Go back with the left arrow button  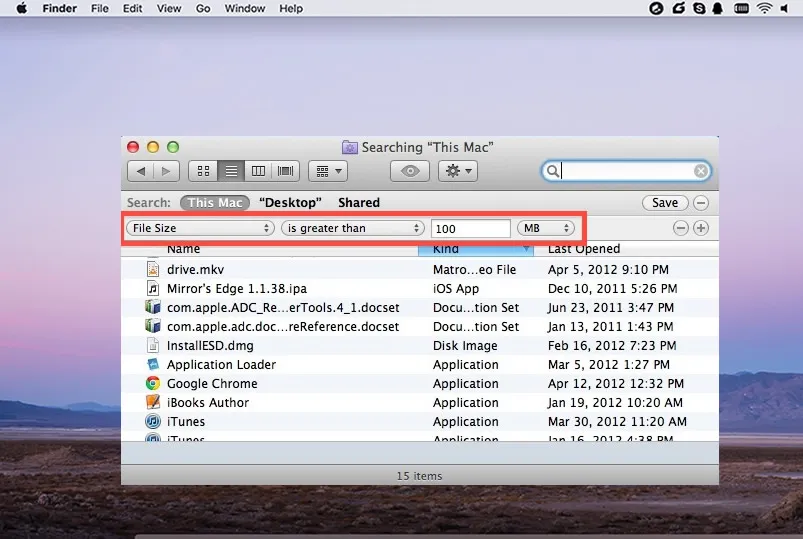[x=141, y=171]
